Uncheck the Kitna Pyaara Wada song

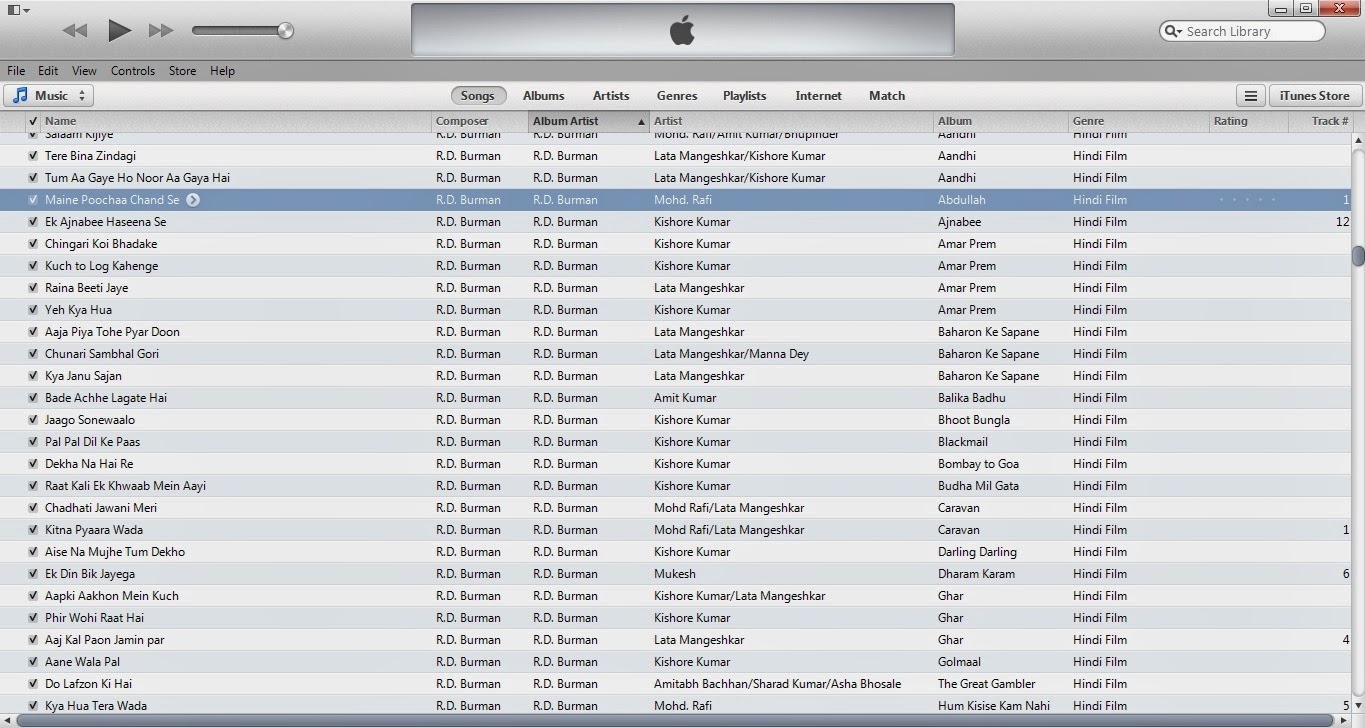(33, 530)
